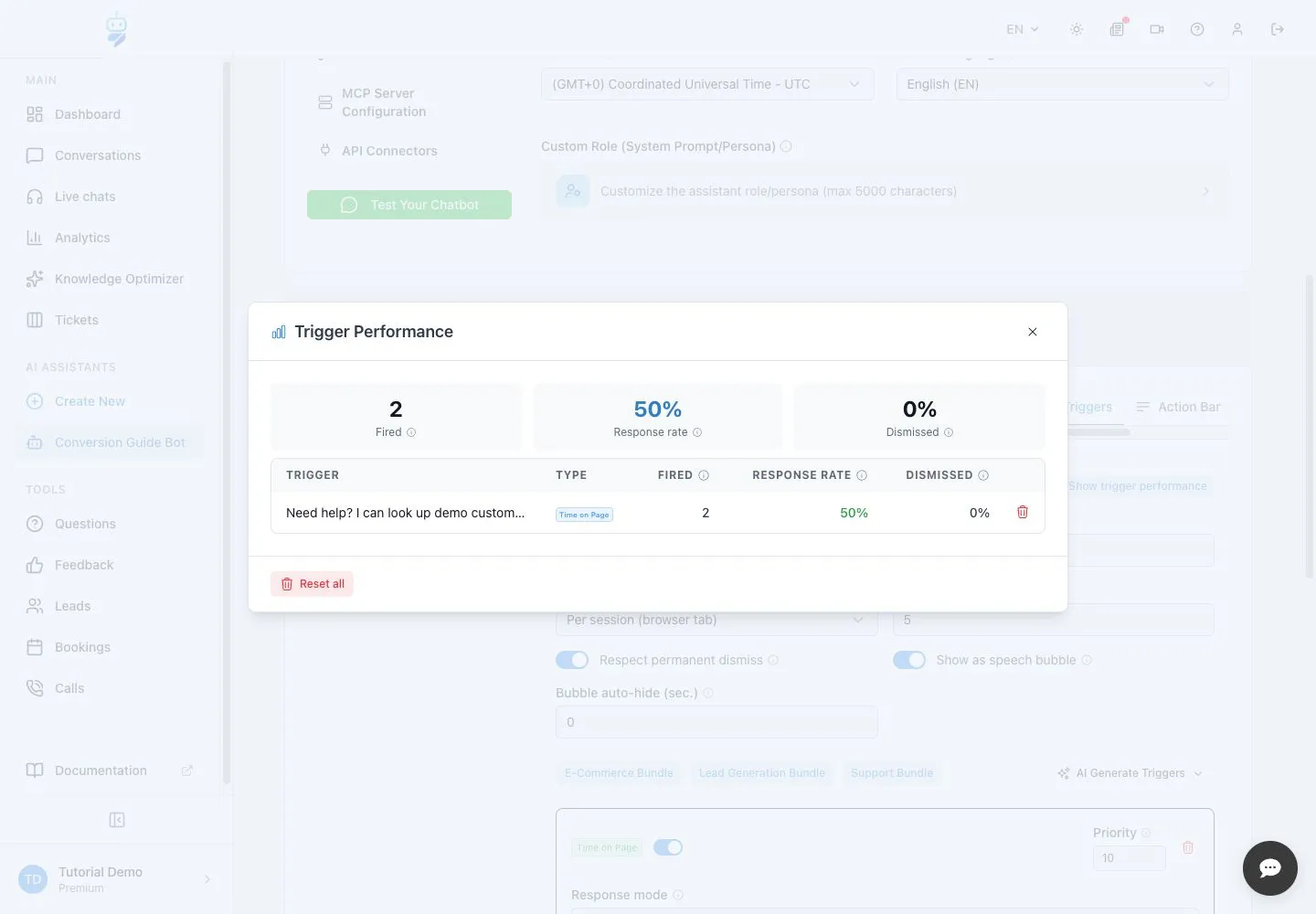Viewport: 1316px width, 914px height.
Task: Open the English (EN) language select
Action: 1062,84
